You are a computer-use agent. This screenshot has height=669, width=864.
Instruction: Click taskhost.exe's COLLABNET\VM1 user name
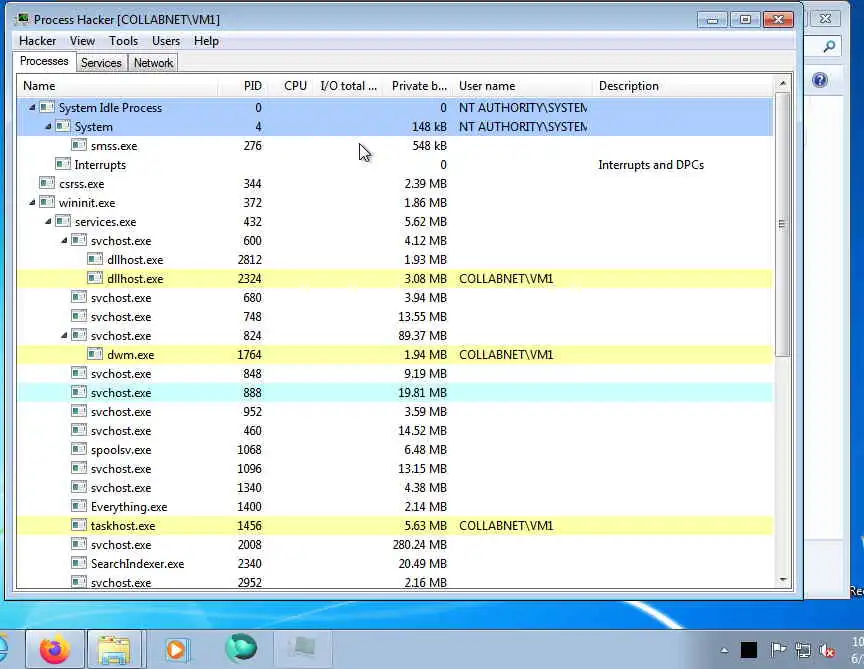click(x=506, y=526)
